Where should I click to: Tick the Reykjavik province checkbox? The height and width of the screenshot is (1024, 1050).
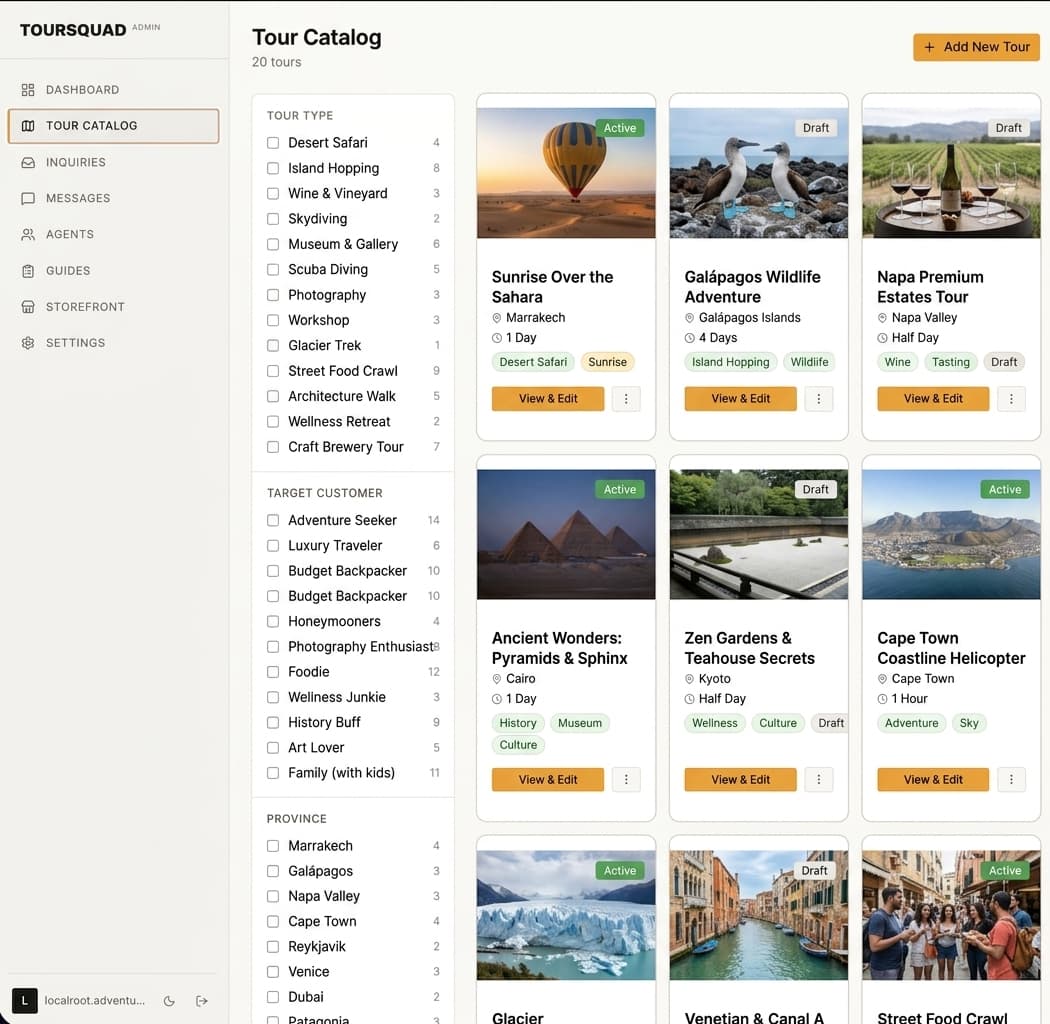pyautogui.click(x=273, y=947)
